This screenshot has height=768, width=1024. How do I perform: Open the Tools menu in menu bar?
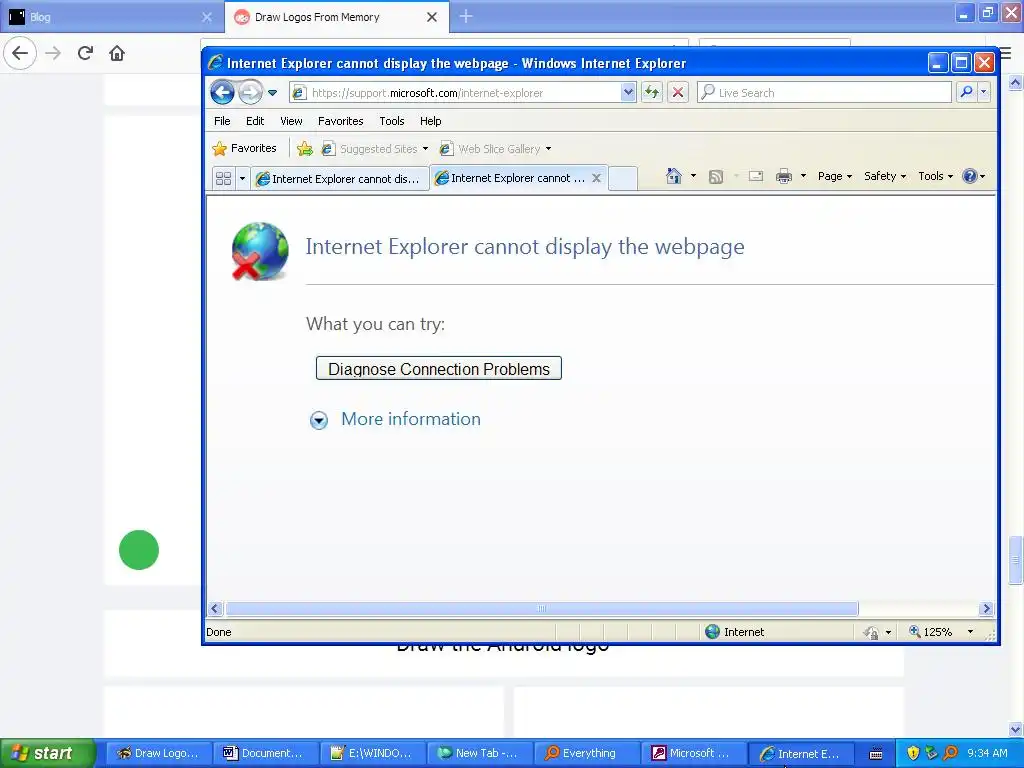pos(392,121)
